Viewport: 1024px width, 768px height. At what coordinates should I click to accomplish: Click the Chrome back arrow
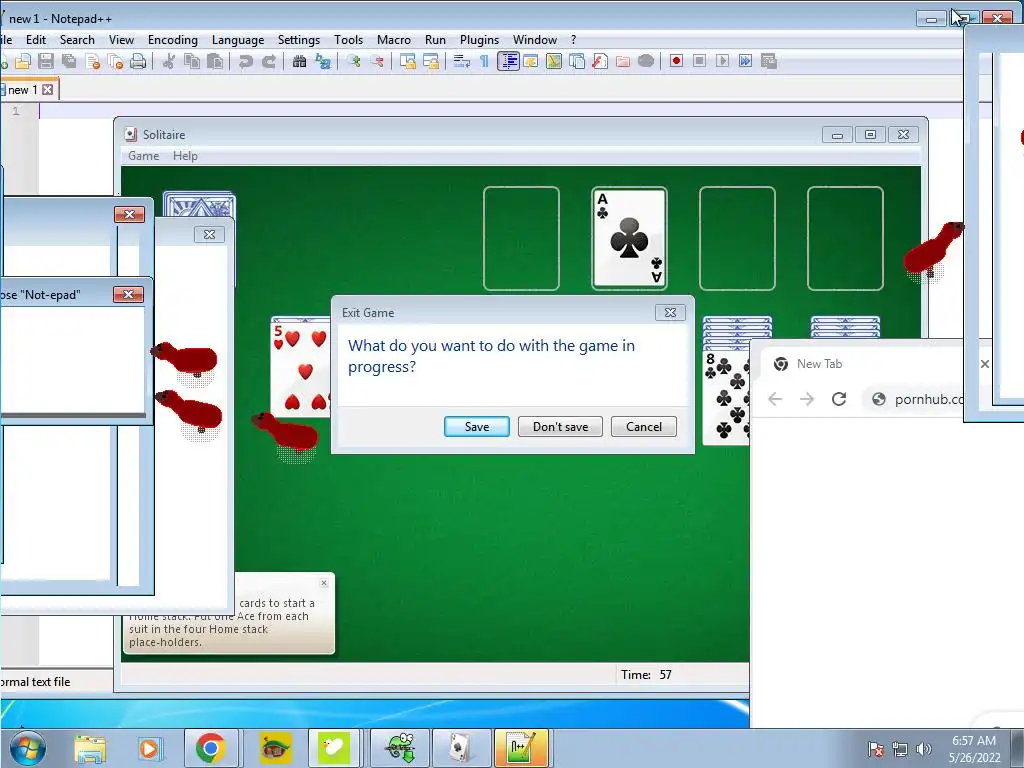pyautogui.click(x=775, y=399)
